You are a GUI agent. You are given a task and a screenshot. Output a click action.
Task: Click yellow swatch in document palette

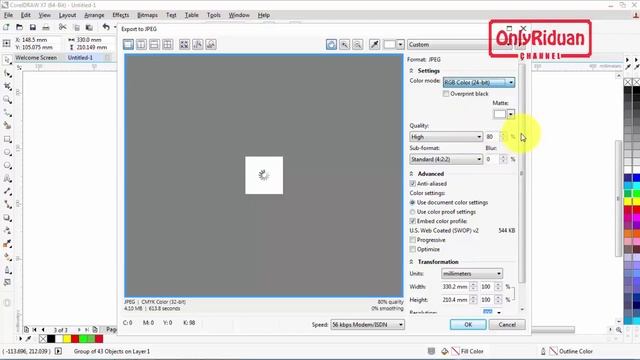click(67, 339)
